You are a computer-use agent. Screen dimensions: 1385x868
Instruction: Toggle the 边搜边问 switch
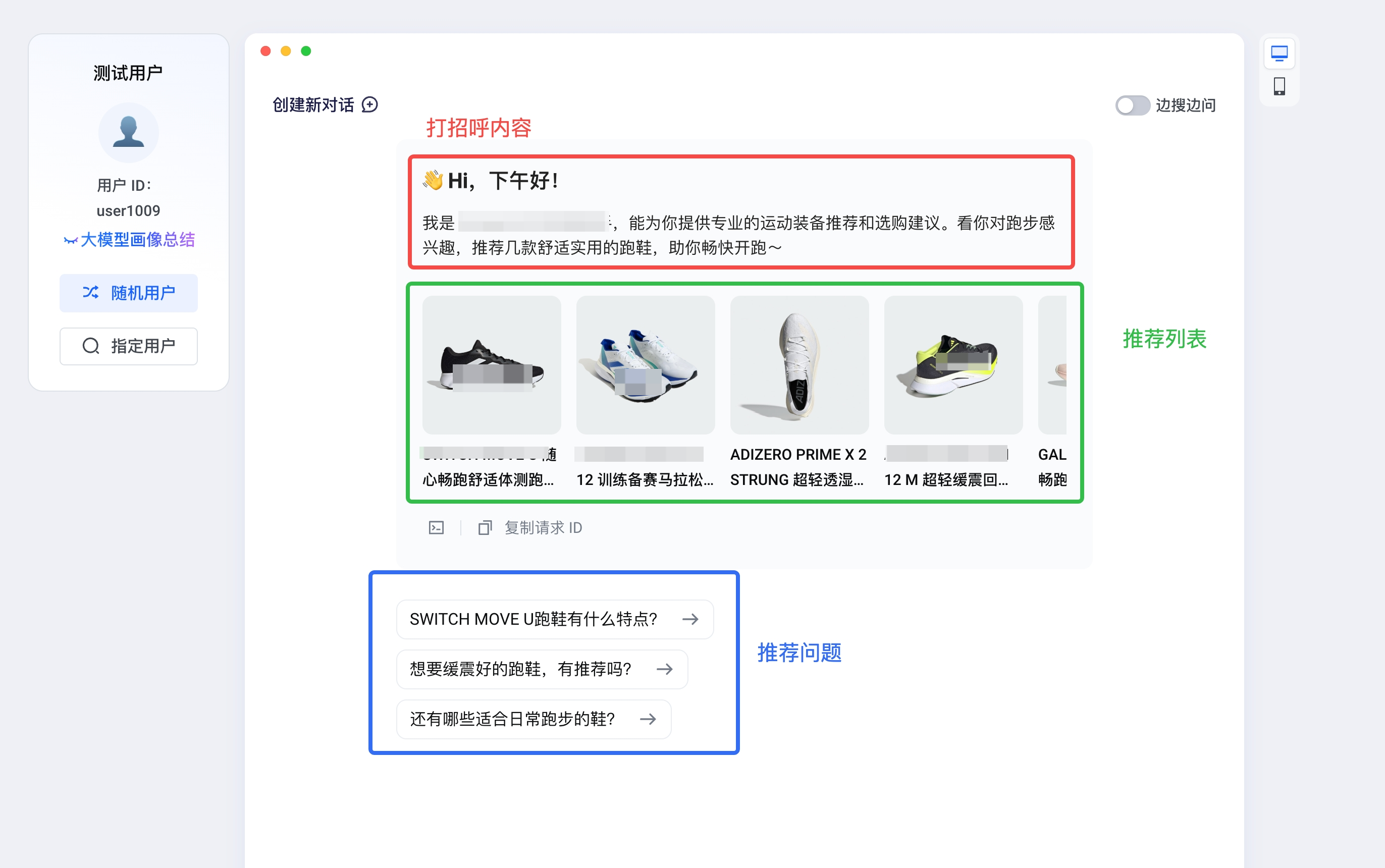point(1132,105)
